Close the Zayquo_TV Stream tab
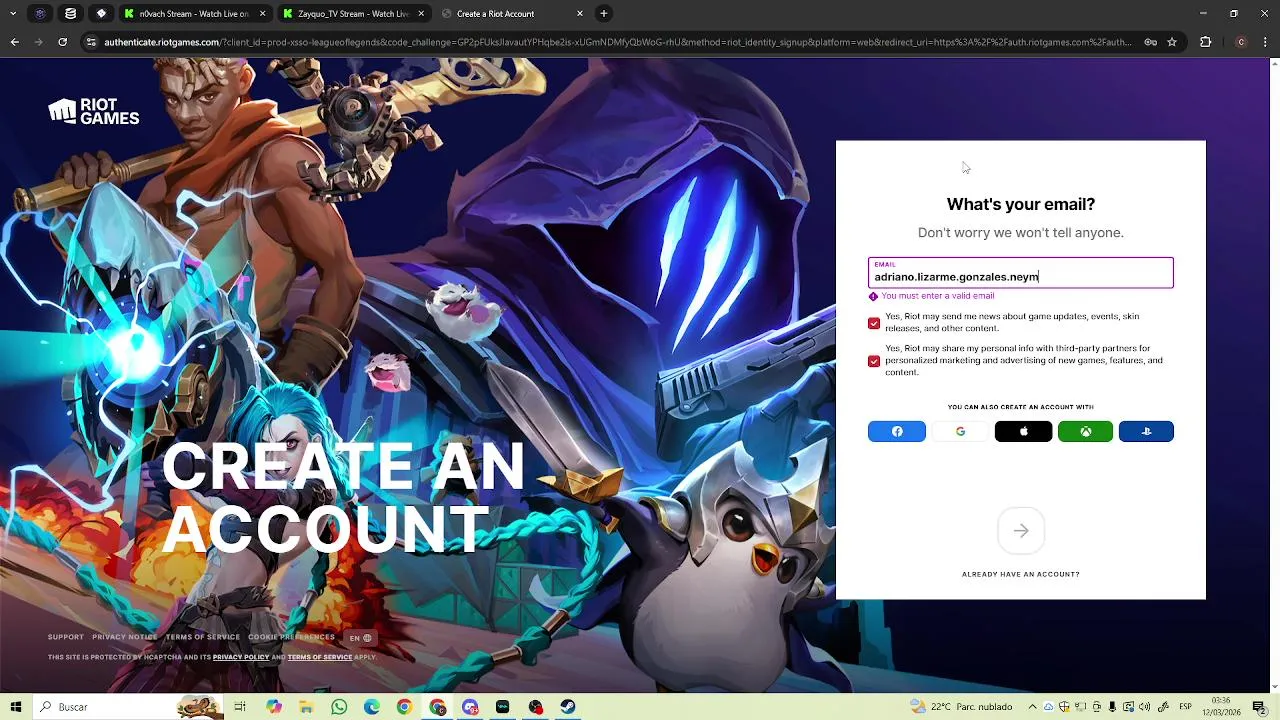Screen dimensions: 1280x720 421,13
